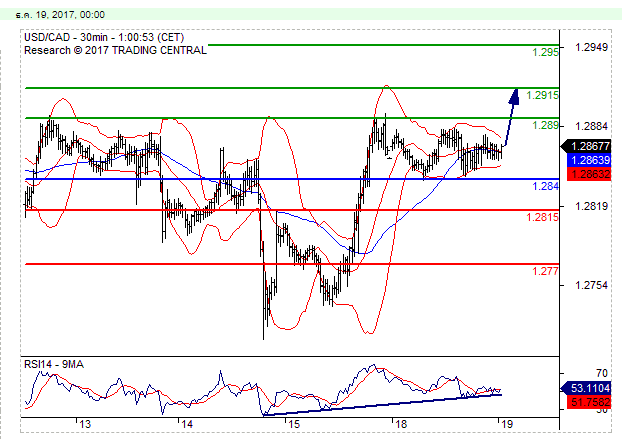The width and height of the screenshot is (622, 439).
Task: Click the date axis label 19
Action: pos(507,424)
